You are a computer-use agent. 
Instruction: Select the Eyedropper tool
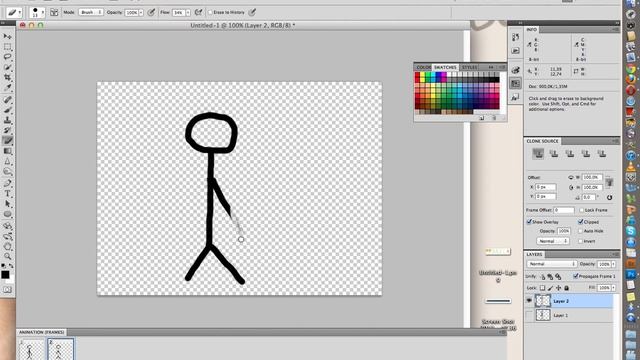(7, 88)
